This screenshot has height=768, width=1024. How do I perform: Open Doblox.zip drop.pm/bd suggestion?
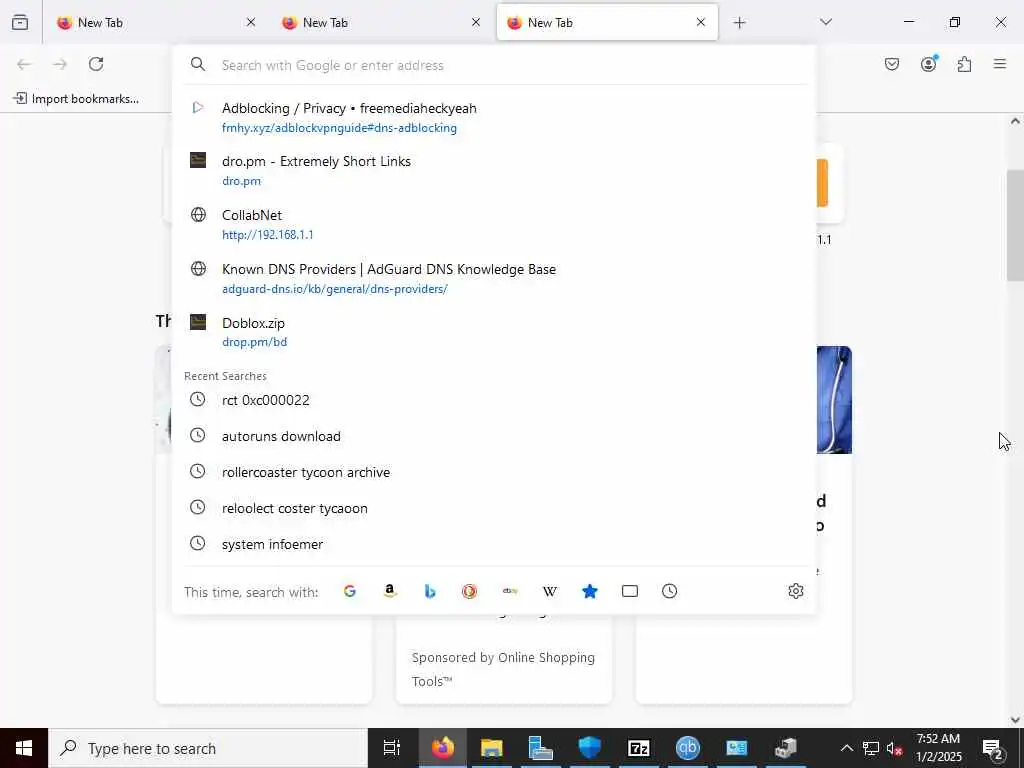tap(494, 332)
